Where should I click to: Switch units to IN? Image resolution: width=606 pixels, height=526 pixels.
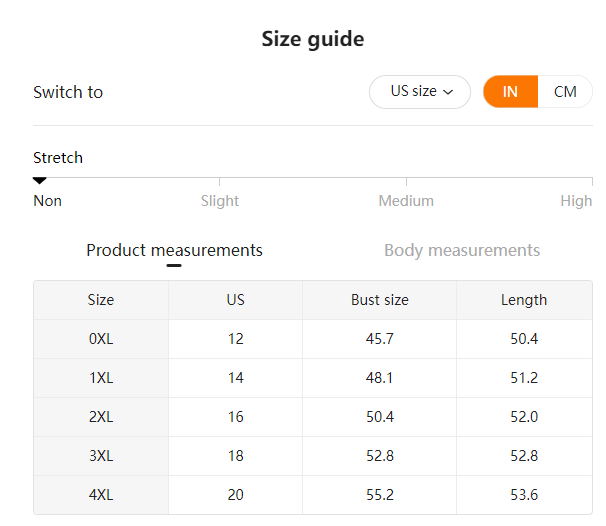pyautogui.click(x=510, y=92)
